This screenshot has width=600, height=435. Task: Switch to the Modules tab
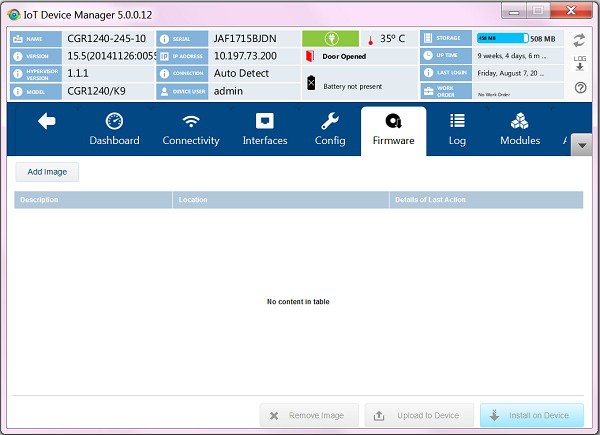[x=520, y=130]
